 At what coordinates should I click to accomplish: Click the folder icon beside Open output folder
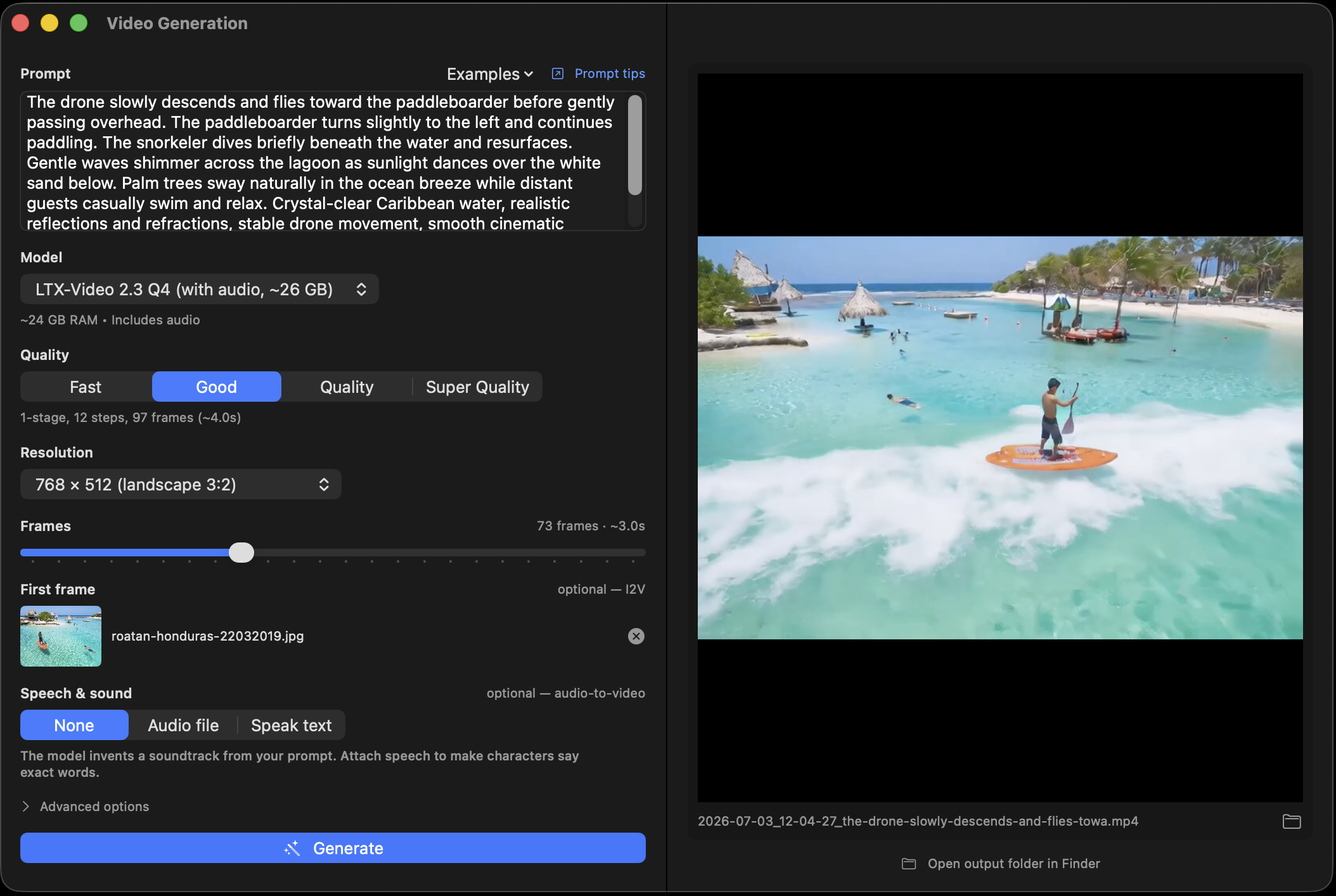coord(909,864)
